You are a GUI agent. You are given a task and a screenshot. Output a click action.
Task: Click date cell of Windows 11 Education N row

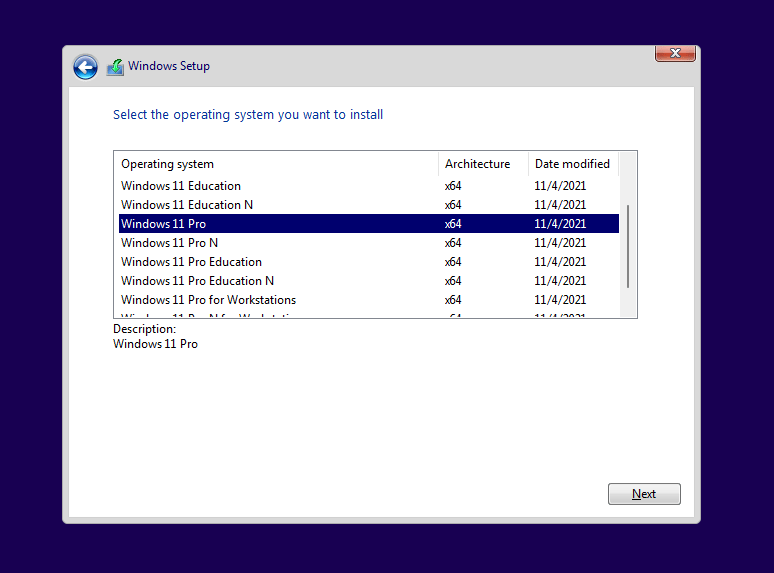pyautogui.click(x=560, y=205)
